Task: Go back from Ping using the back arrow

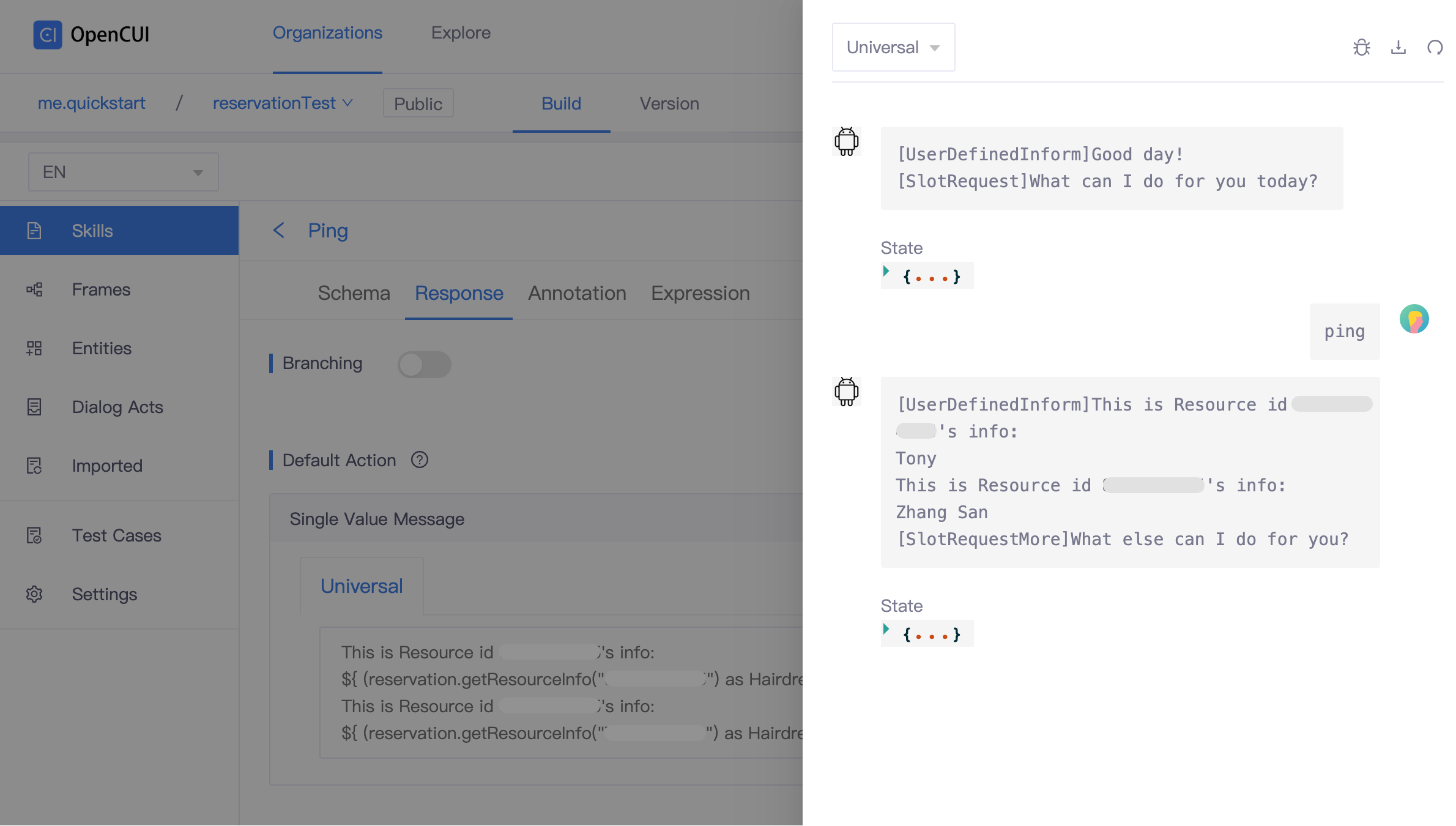Action: point(279,231)
